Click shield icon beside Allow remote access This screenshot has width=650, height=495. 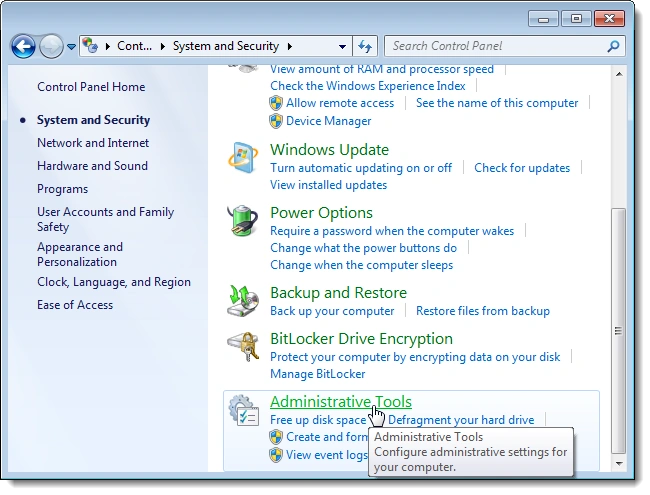(x=276, y=103)
